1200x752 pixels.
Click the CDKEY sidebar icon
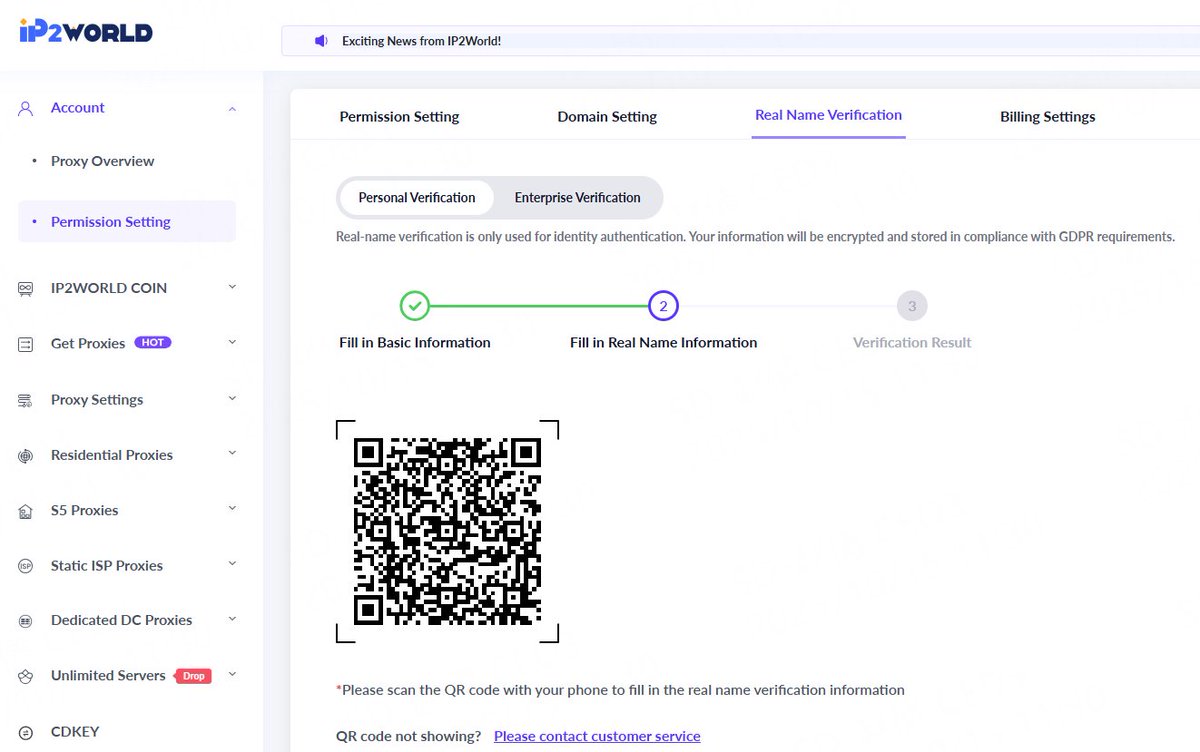tap(26, 732)
